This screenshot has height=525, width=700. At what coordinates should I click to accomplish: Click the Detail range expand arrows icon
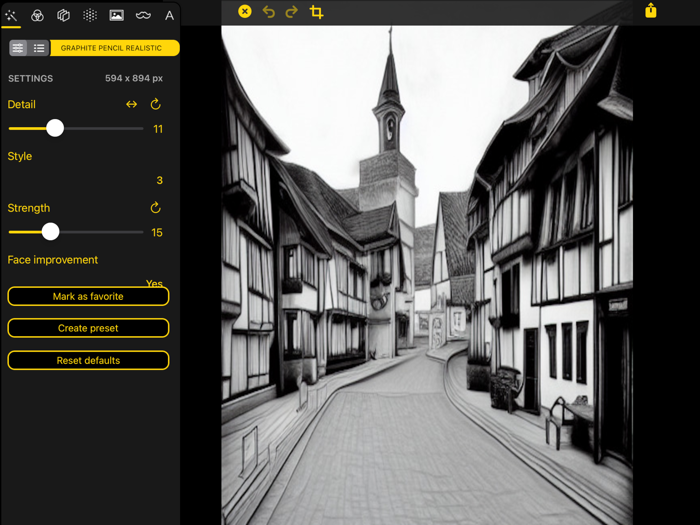(x=131, y=104)
